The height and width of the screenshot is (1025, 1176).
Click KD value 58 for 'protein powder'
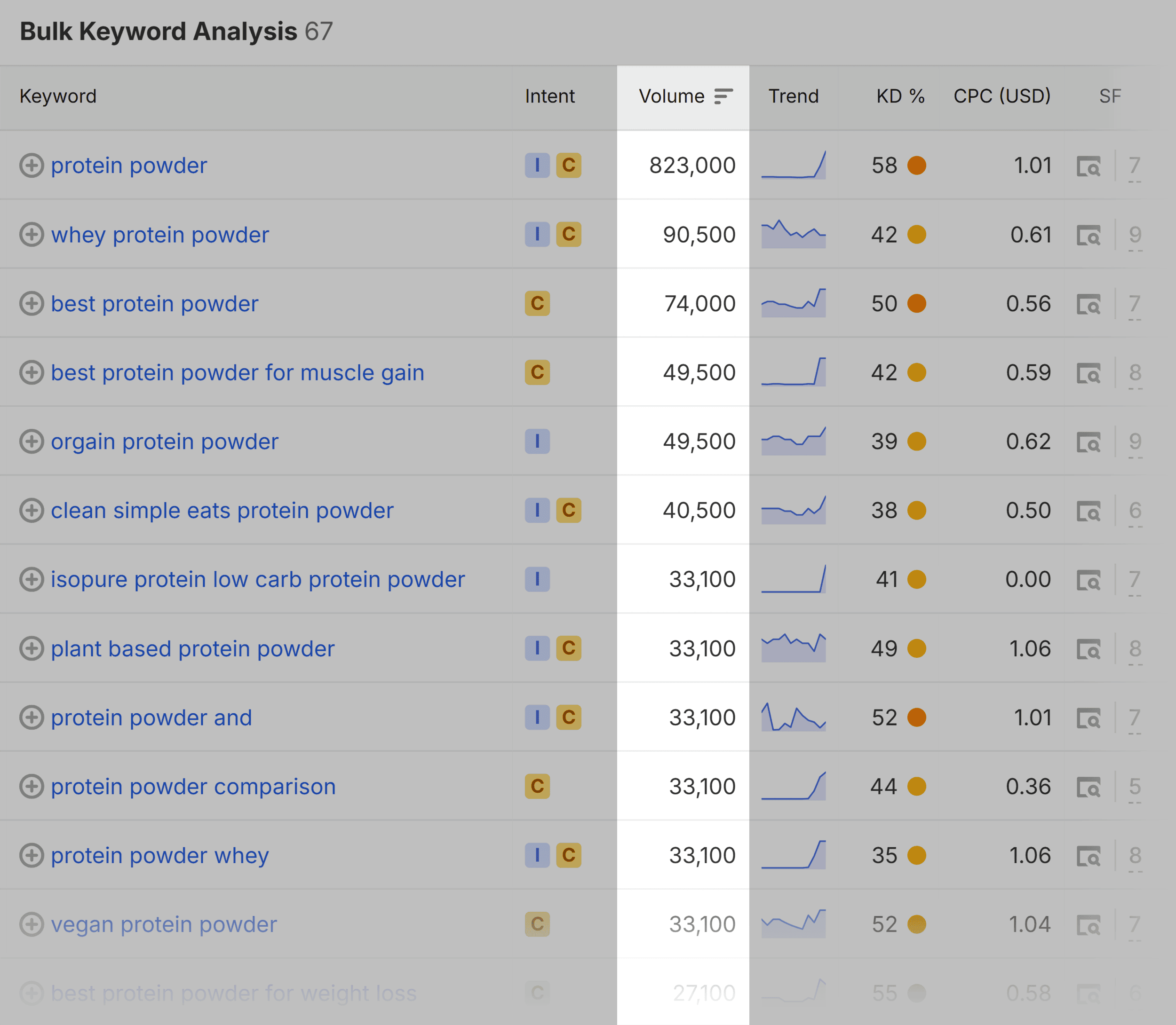click(x=884, y=166)
